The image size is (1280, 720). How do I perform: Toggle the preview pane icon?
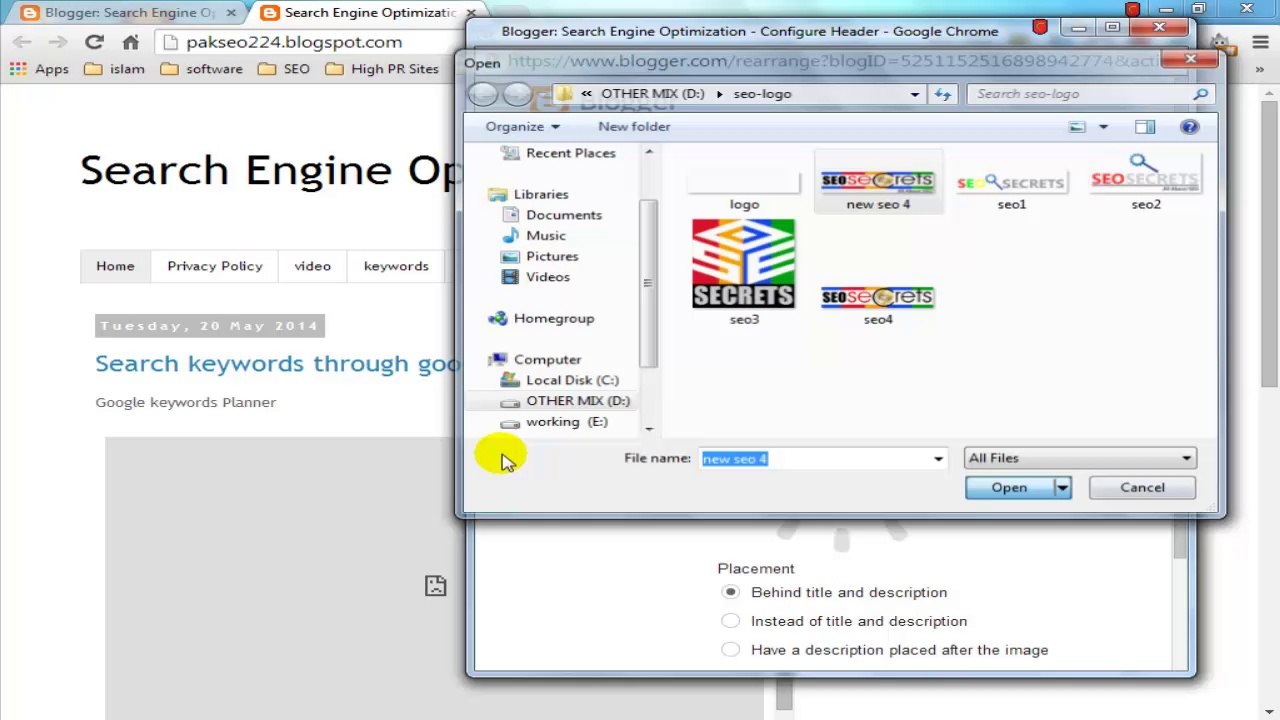(x=1145, y=127)
